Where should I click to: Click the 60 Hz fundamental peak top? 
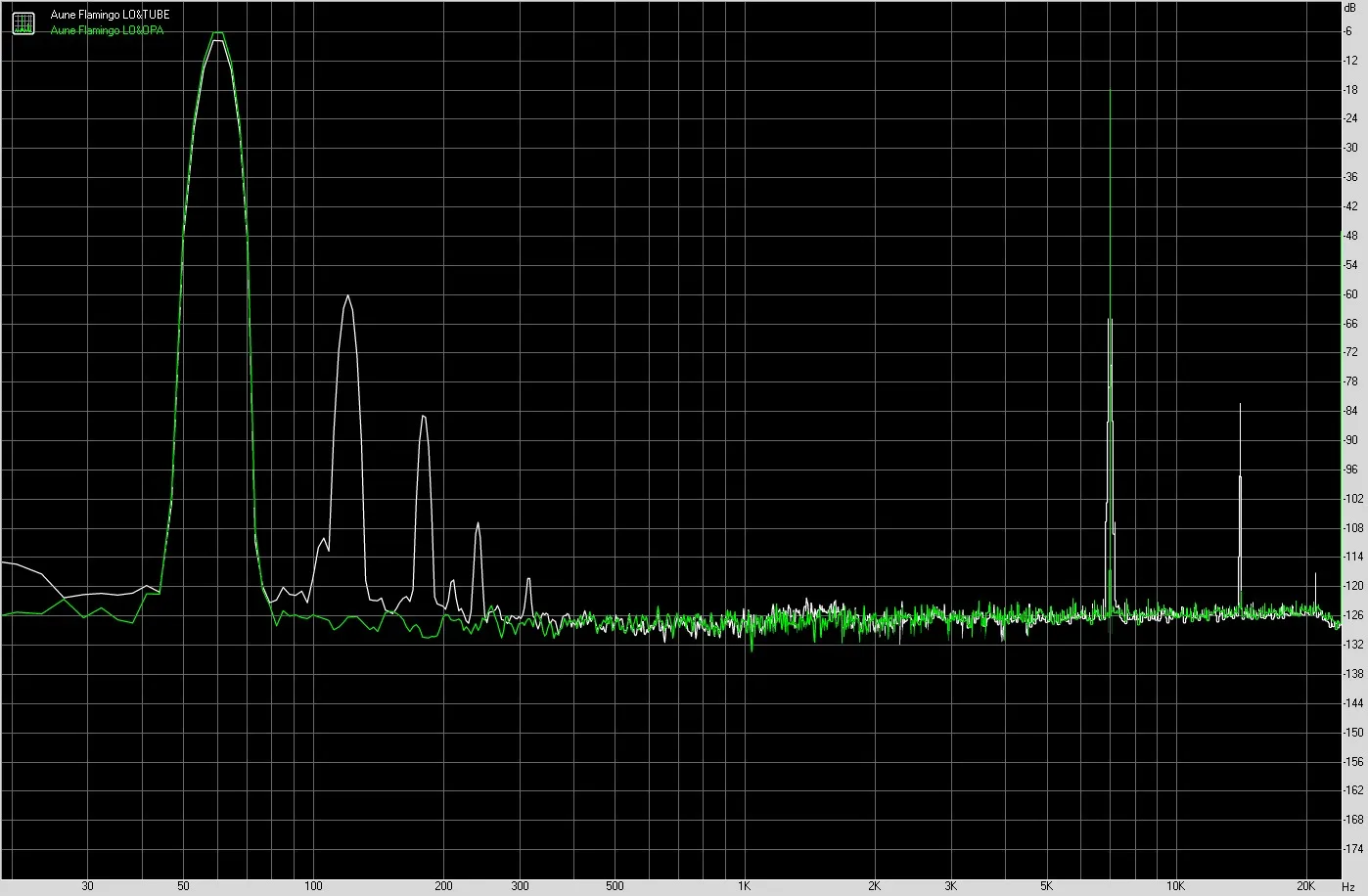coord(217,34)
